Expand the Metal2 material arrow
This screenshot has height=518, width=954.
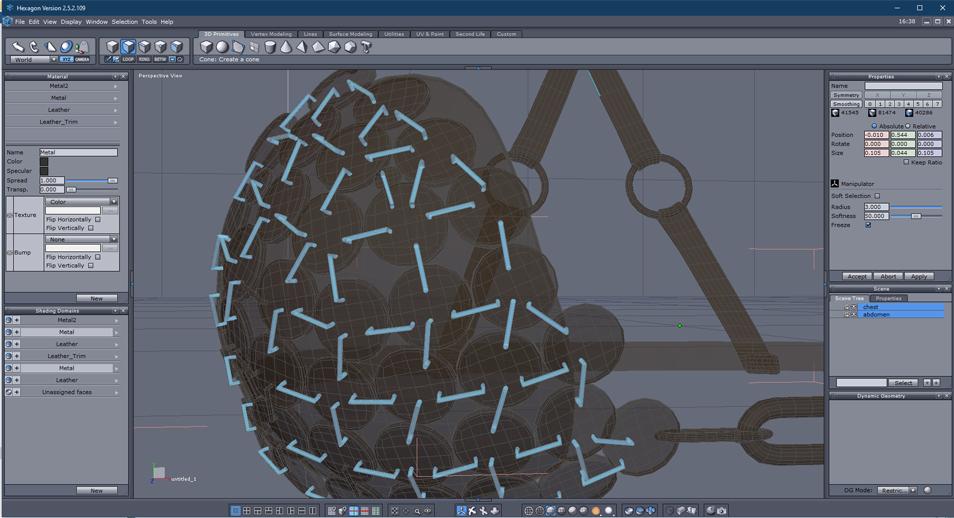(115, 86)
